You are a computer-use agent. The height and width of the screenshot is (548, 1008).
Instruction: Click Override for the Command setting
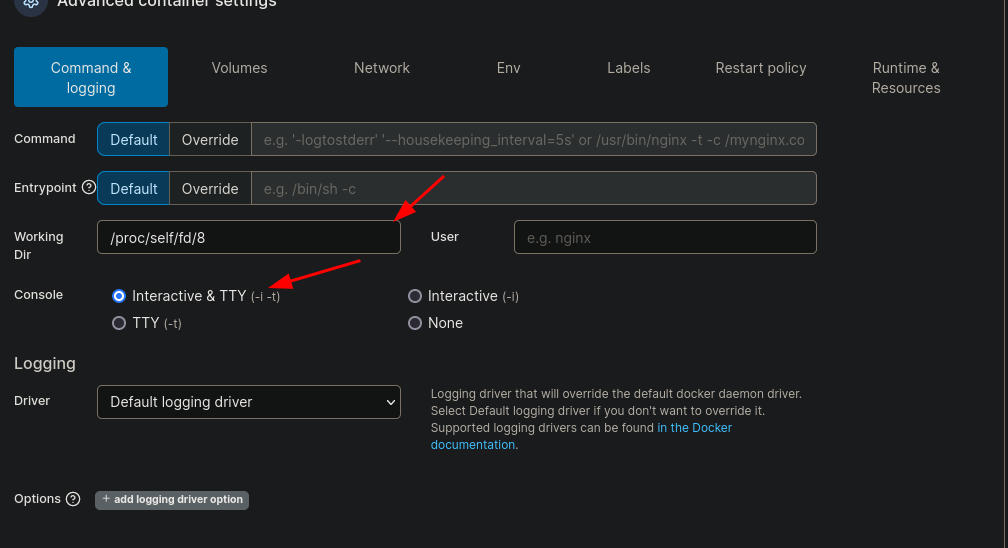[x=210, y=140]
